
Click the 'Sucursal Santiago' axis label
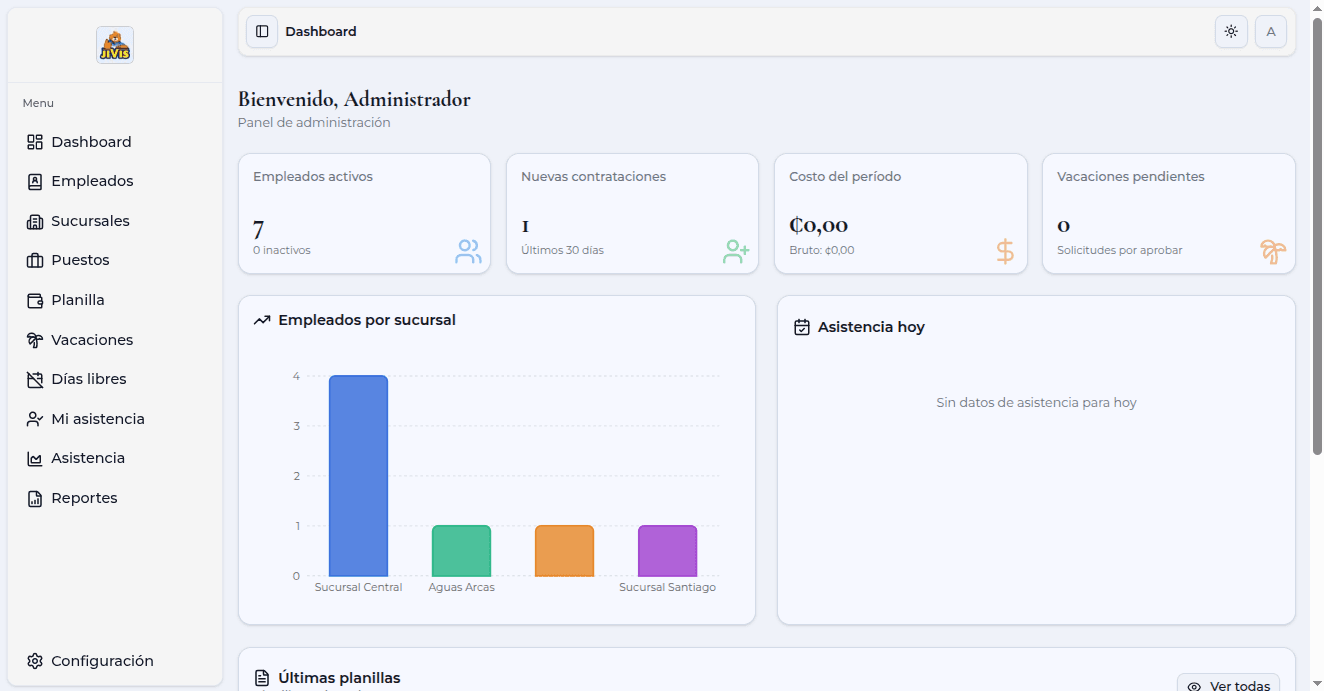point(667,588)
